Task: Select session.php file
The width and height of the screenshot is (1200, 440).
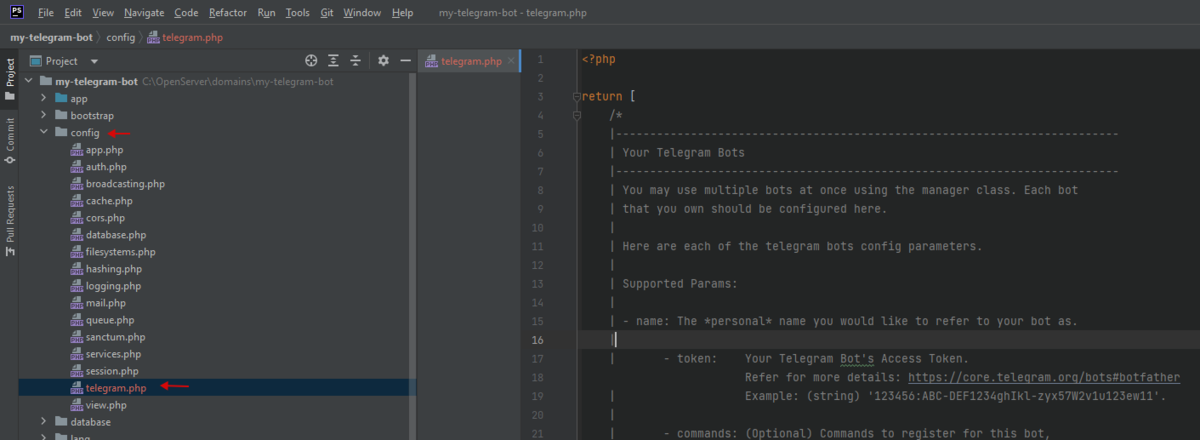Action: click(x=113, y=371)
